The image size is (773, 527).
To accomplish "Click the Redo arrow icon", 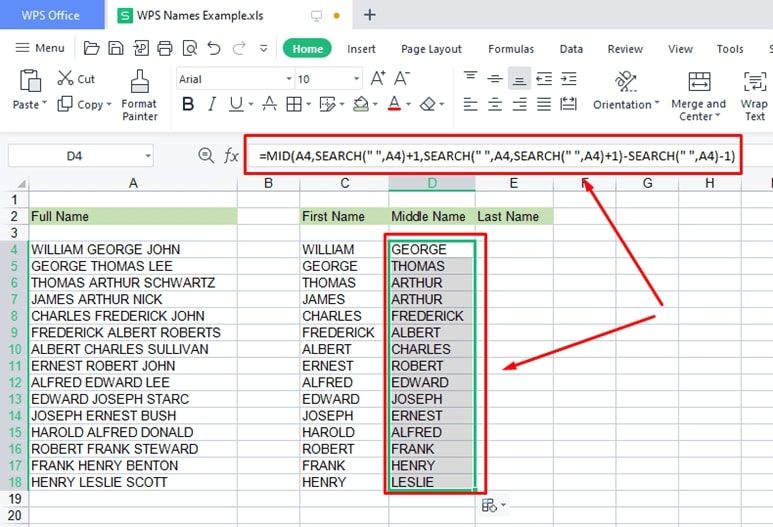I will pyautogui.click(x=239, y=48).
